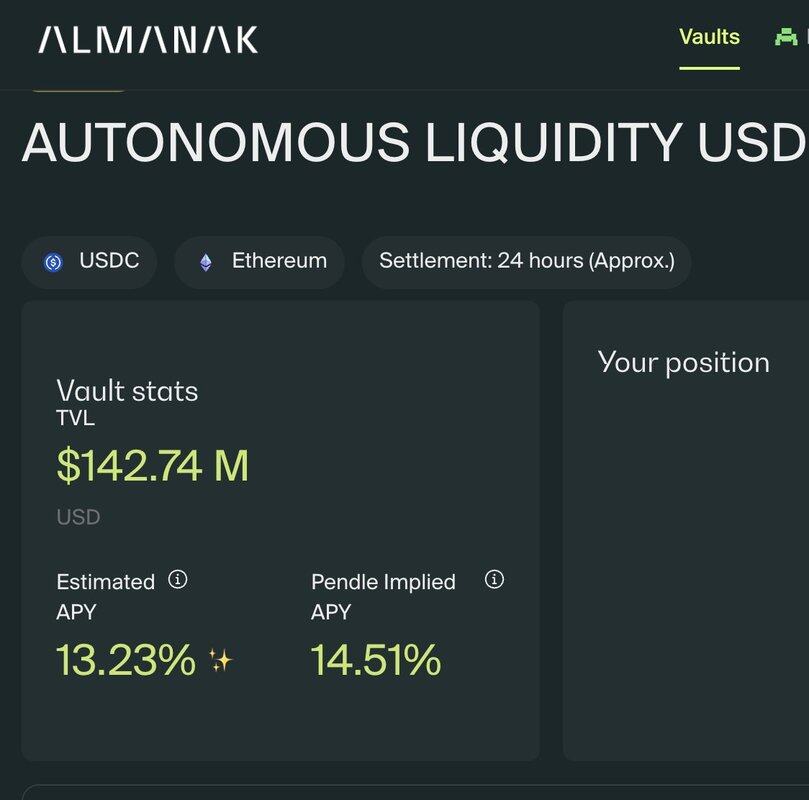Click the Autonomous Liquidity USD title

click(412, 143)
